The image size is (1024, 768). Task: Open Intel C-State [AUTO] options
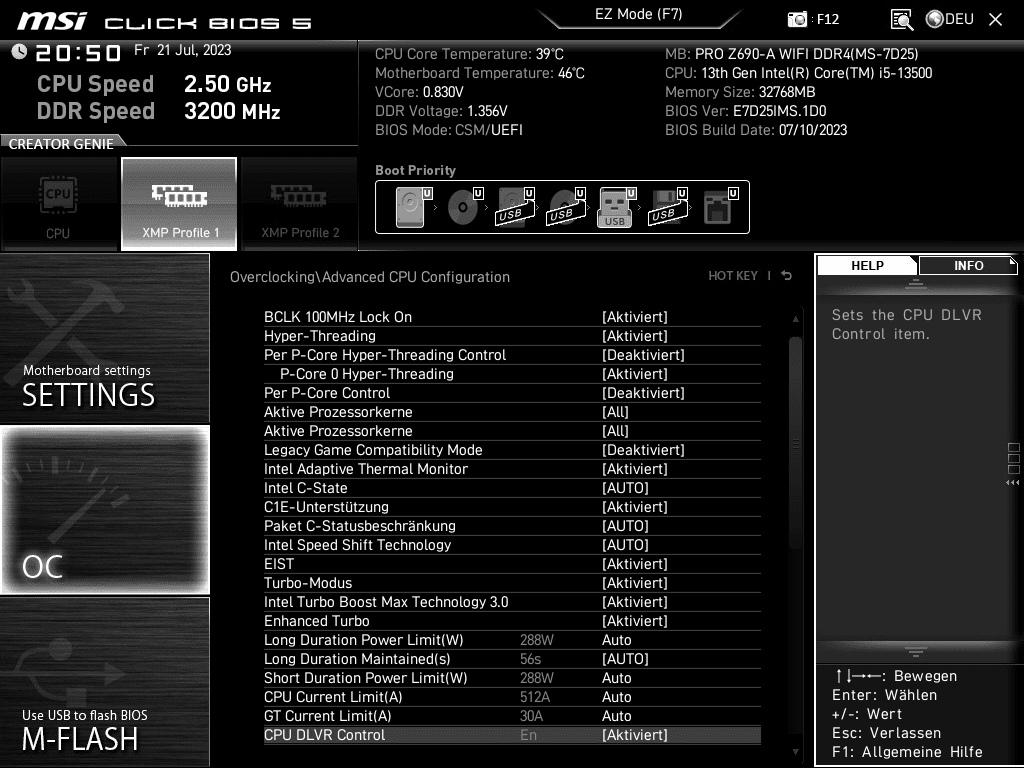625,488
